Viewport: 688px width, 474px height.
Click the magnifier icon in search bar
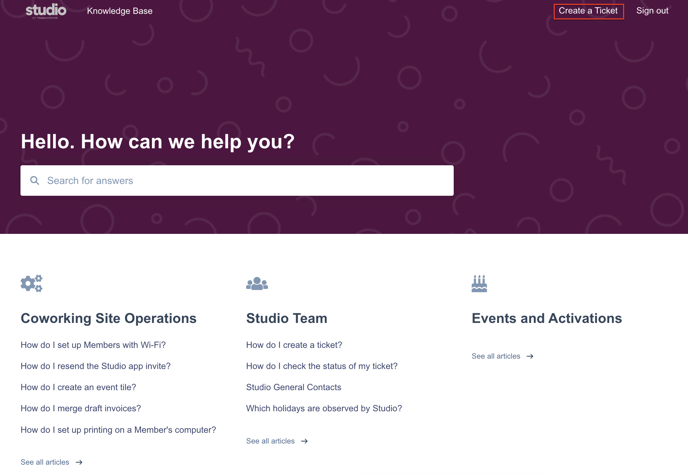(35, 181)
